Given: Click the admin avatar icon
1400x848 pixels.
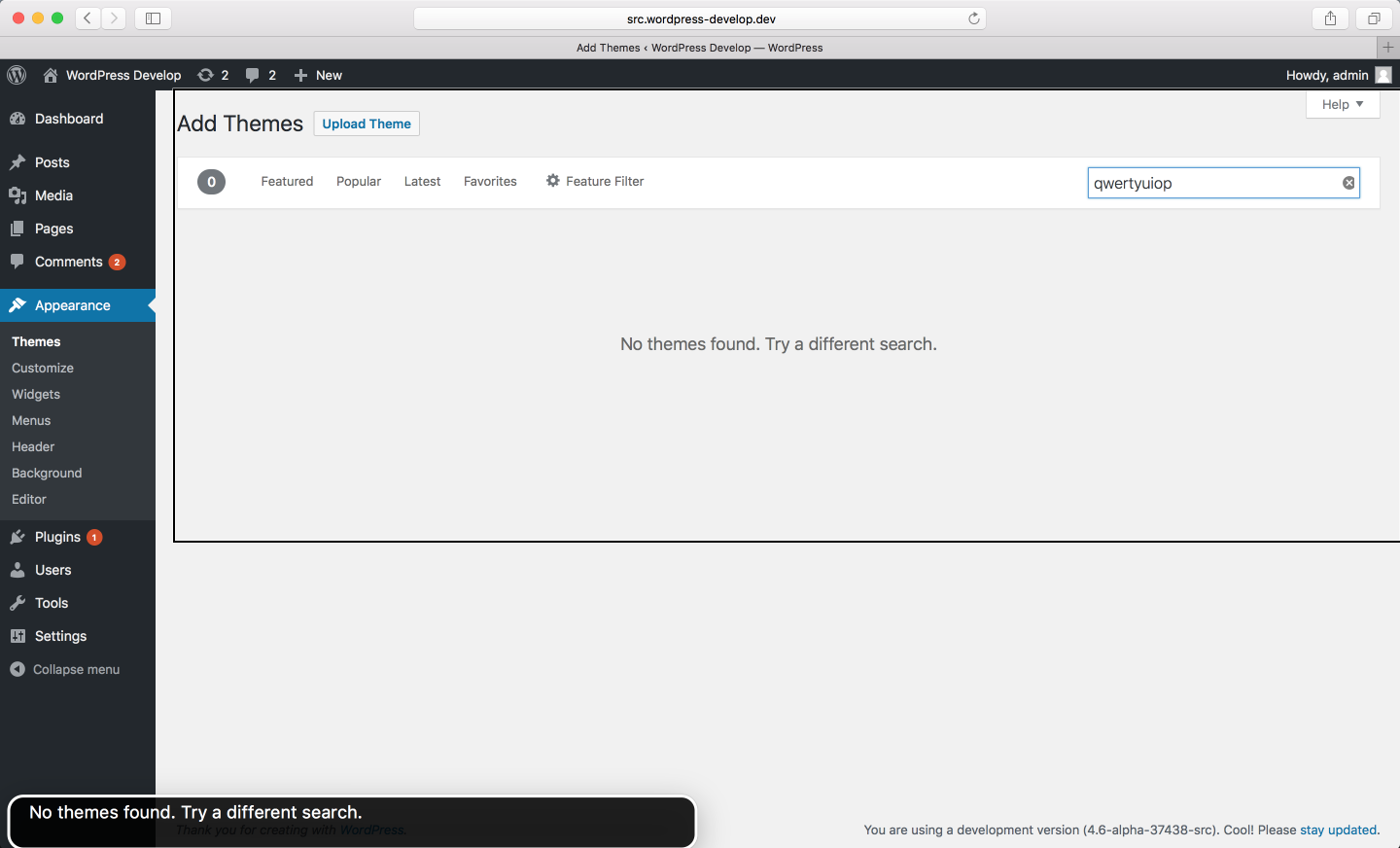Looking at the screenshot, I should click(x=1383, y=75).
